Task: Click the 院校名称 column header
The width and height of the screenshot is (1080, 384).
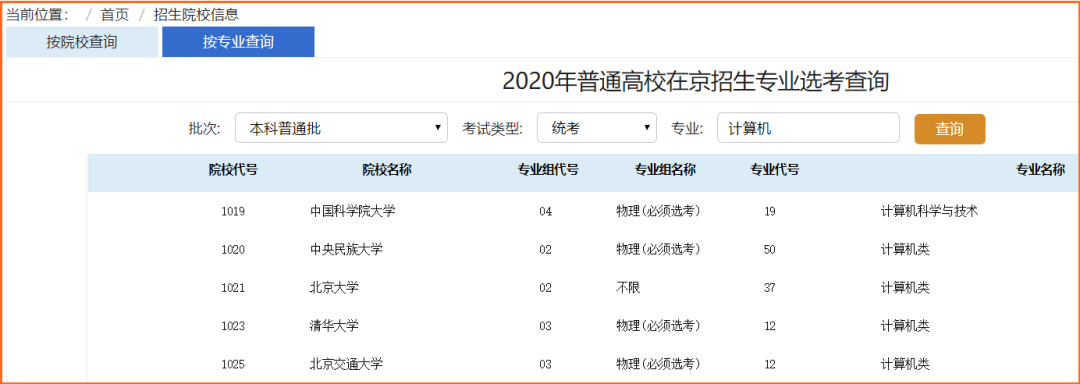Action: click(387, 170)
